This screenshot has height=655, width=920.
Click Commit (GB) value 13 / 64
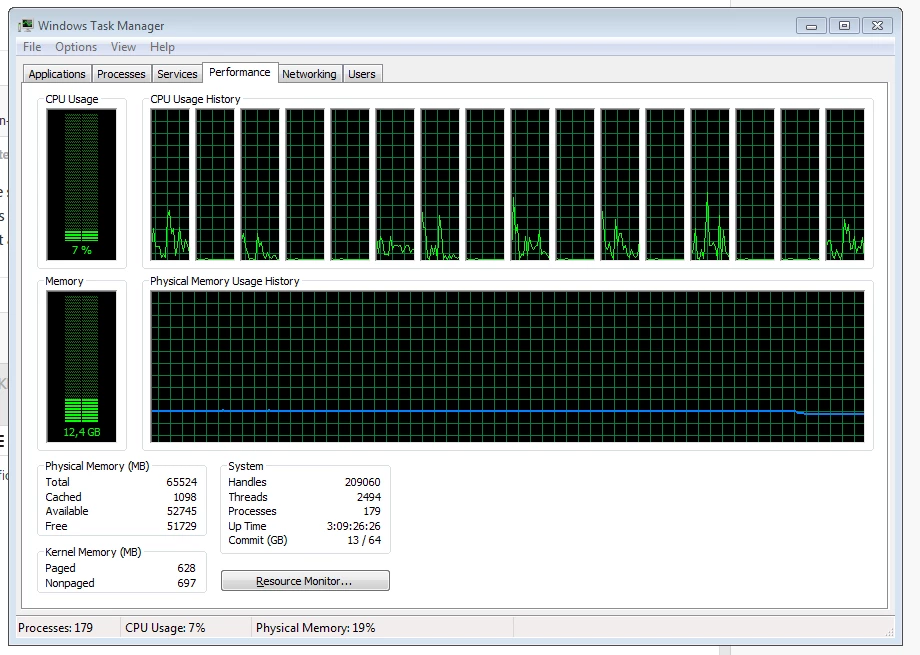tap(364, 540)
